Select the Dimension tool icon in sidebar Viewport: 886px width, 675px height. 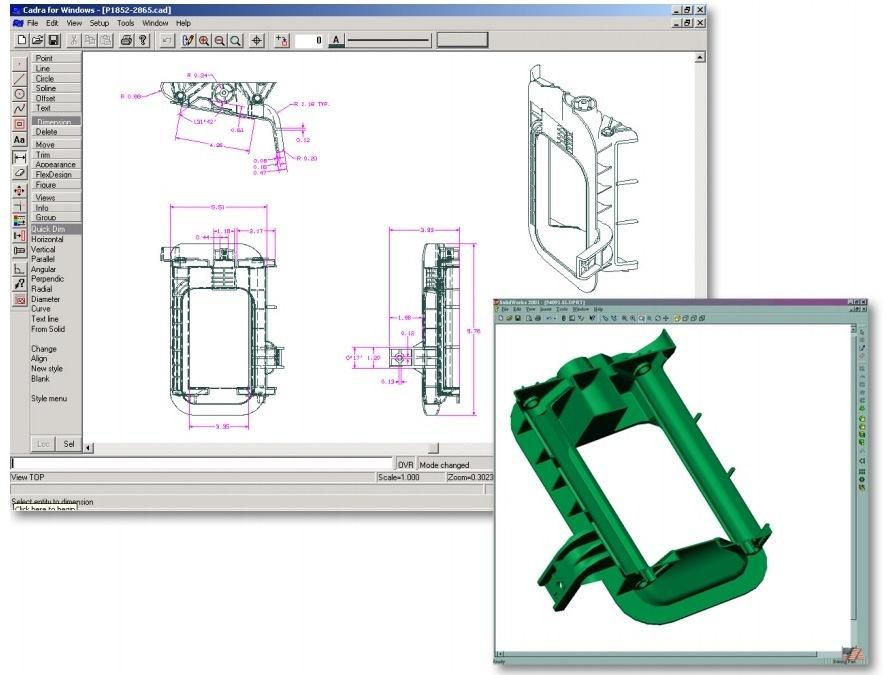point(19,158)
